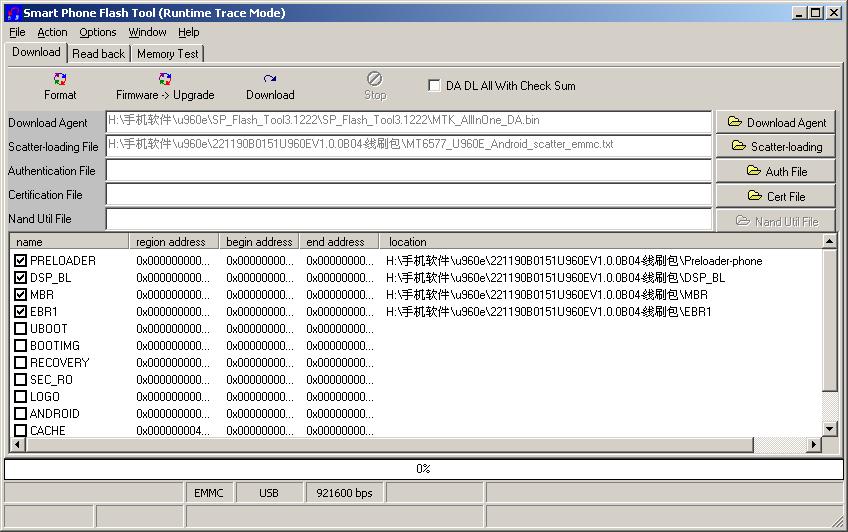This screenshot has width=848, height=532.
Task: Open the app icon in title bar
Action: point(13,13)
